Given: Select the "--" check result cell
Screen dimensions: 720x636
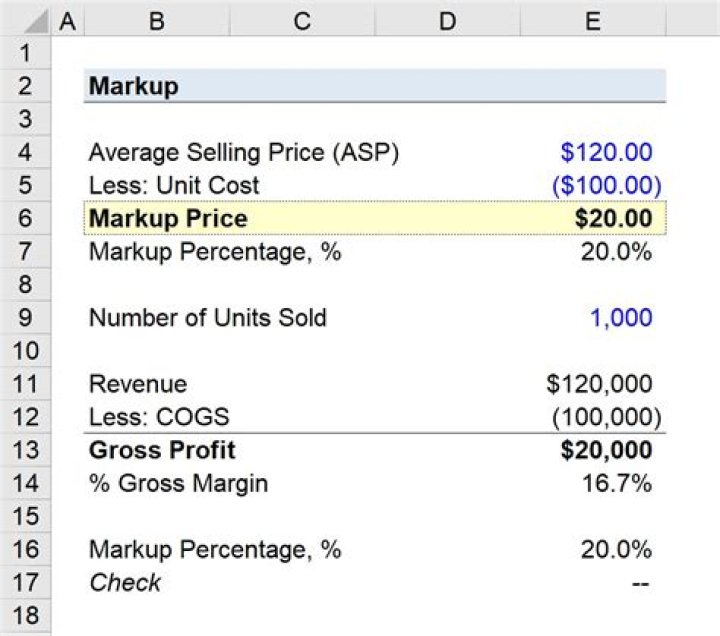Looking at the screenshot, I should point(641,584).
